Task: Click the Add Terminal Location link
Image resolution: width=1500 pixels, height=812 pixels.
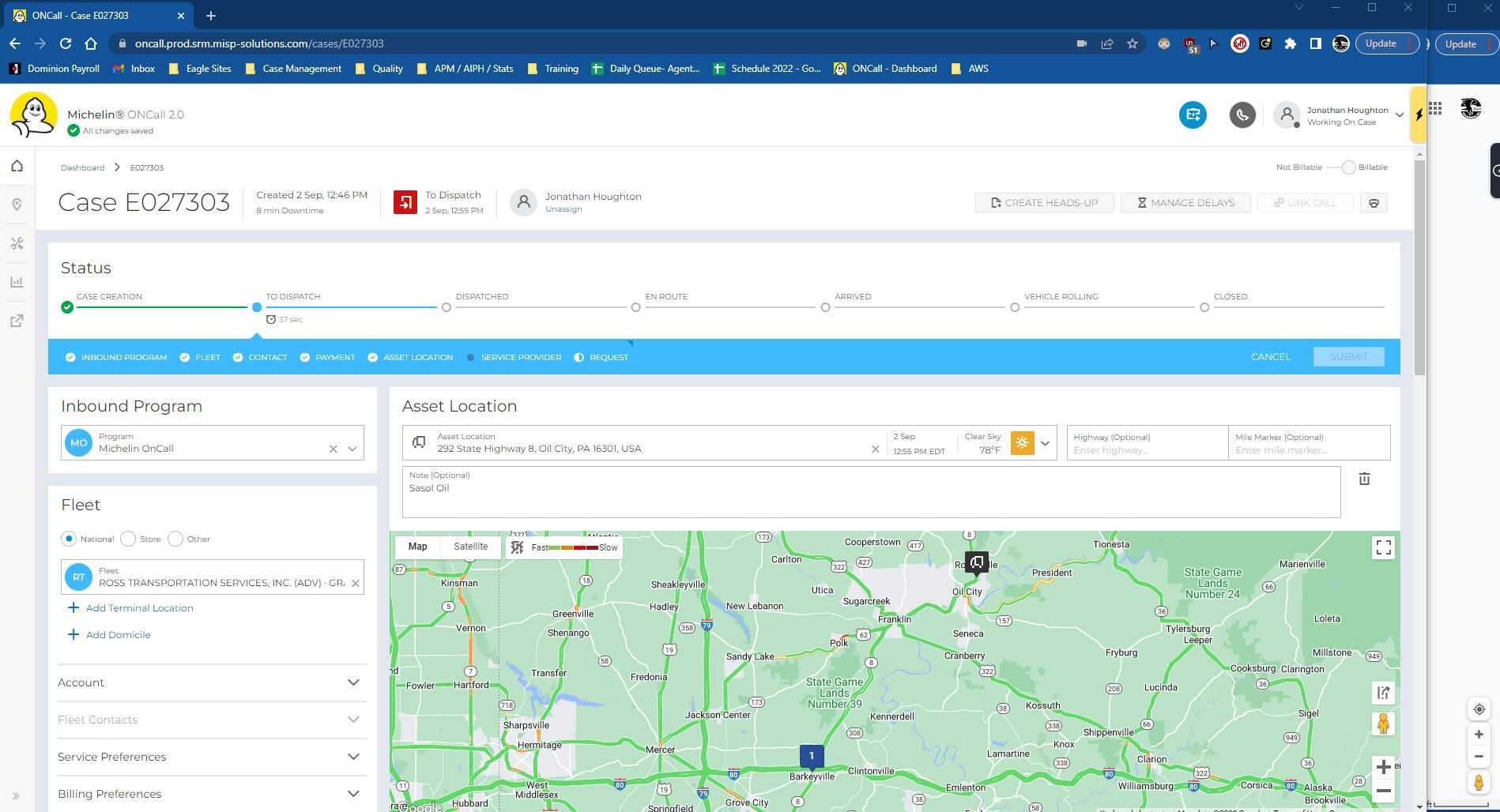Action: [x=139, y=608]
